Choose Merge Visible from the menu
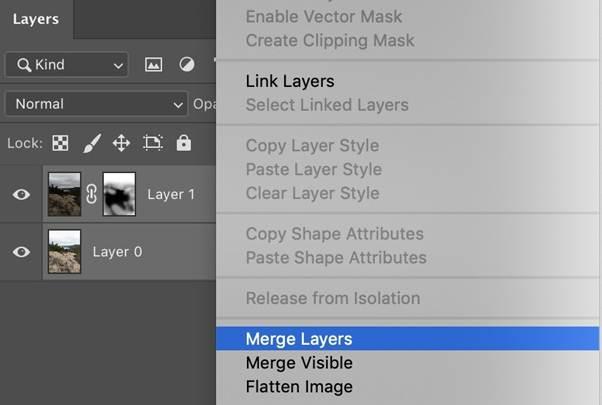 coord(299,363)
